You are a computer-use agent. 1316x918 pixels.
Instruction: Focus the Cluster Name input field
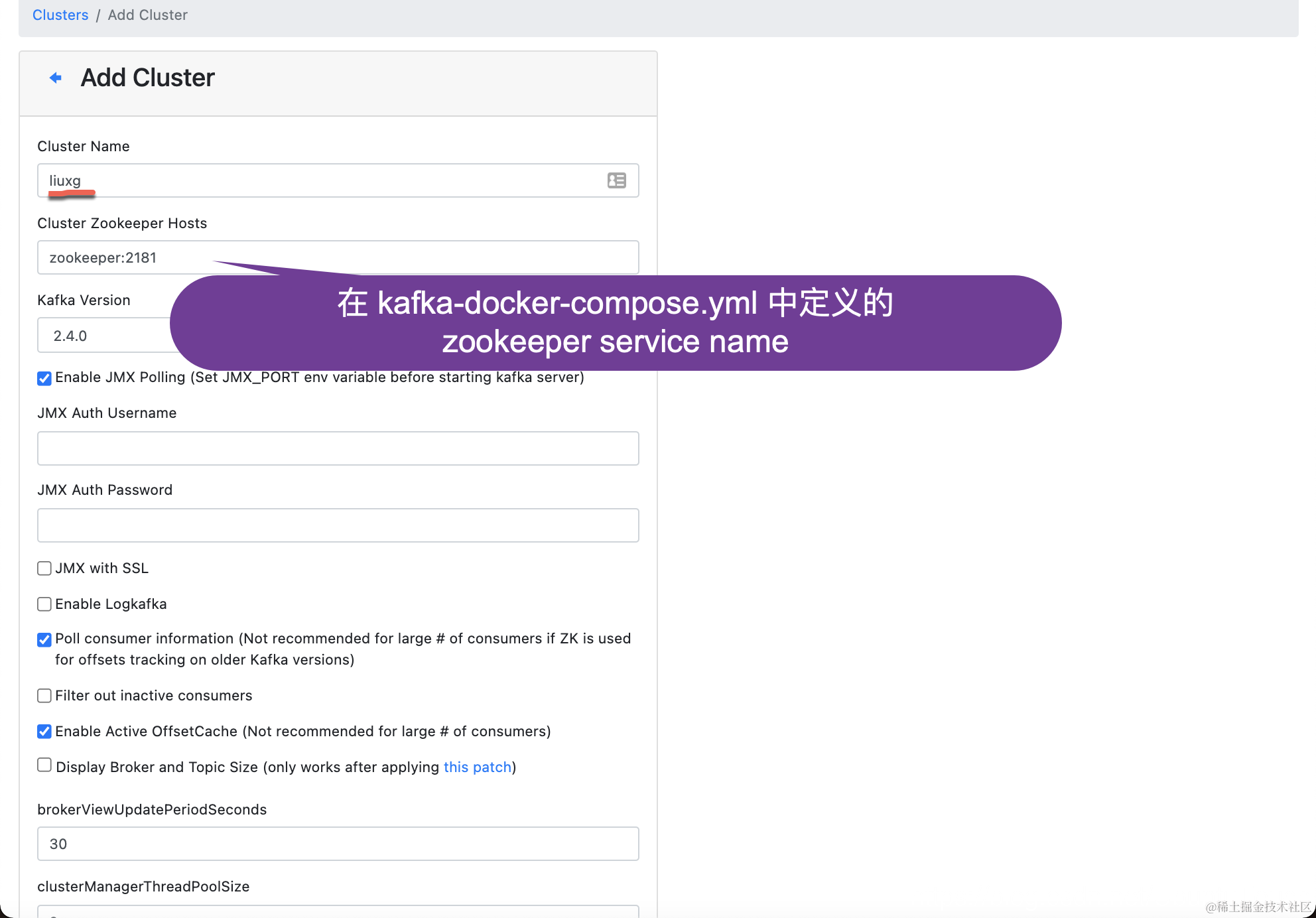pos(318,180)
